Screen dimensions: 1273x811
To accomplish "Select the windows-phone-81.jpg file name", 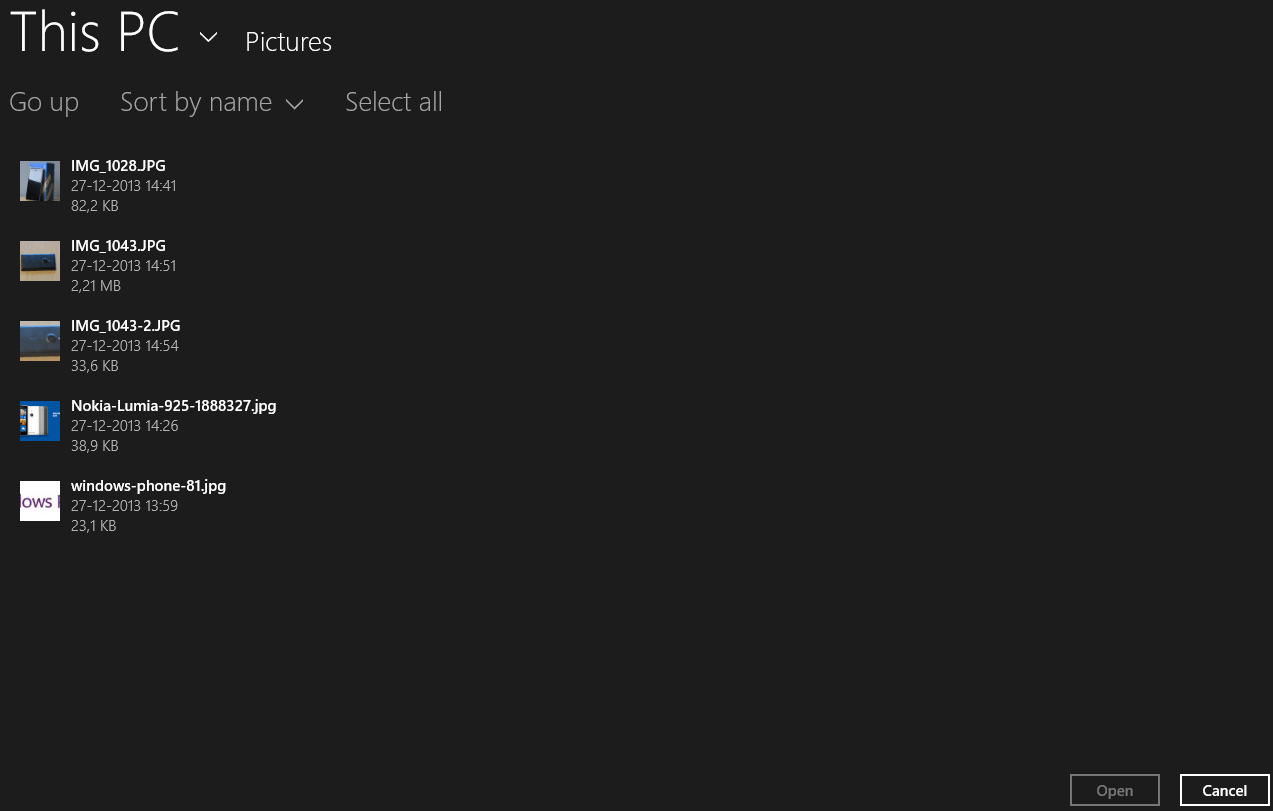I will (x=148, y=486).
